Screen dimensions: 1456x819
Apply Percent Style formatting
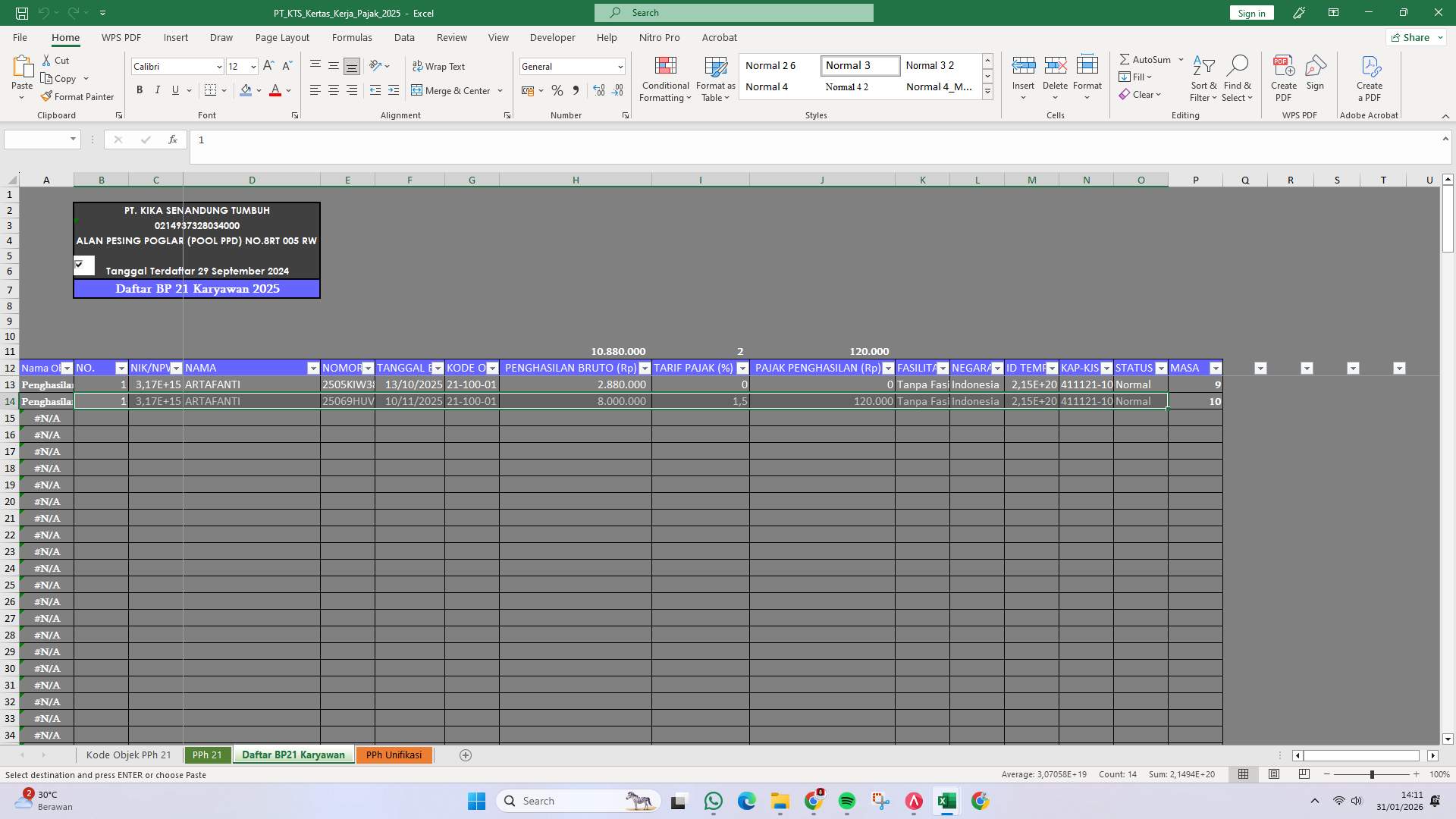pyautogui.click(x=557, y=90)
